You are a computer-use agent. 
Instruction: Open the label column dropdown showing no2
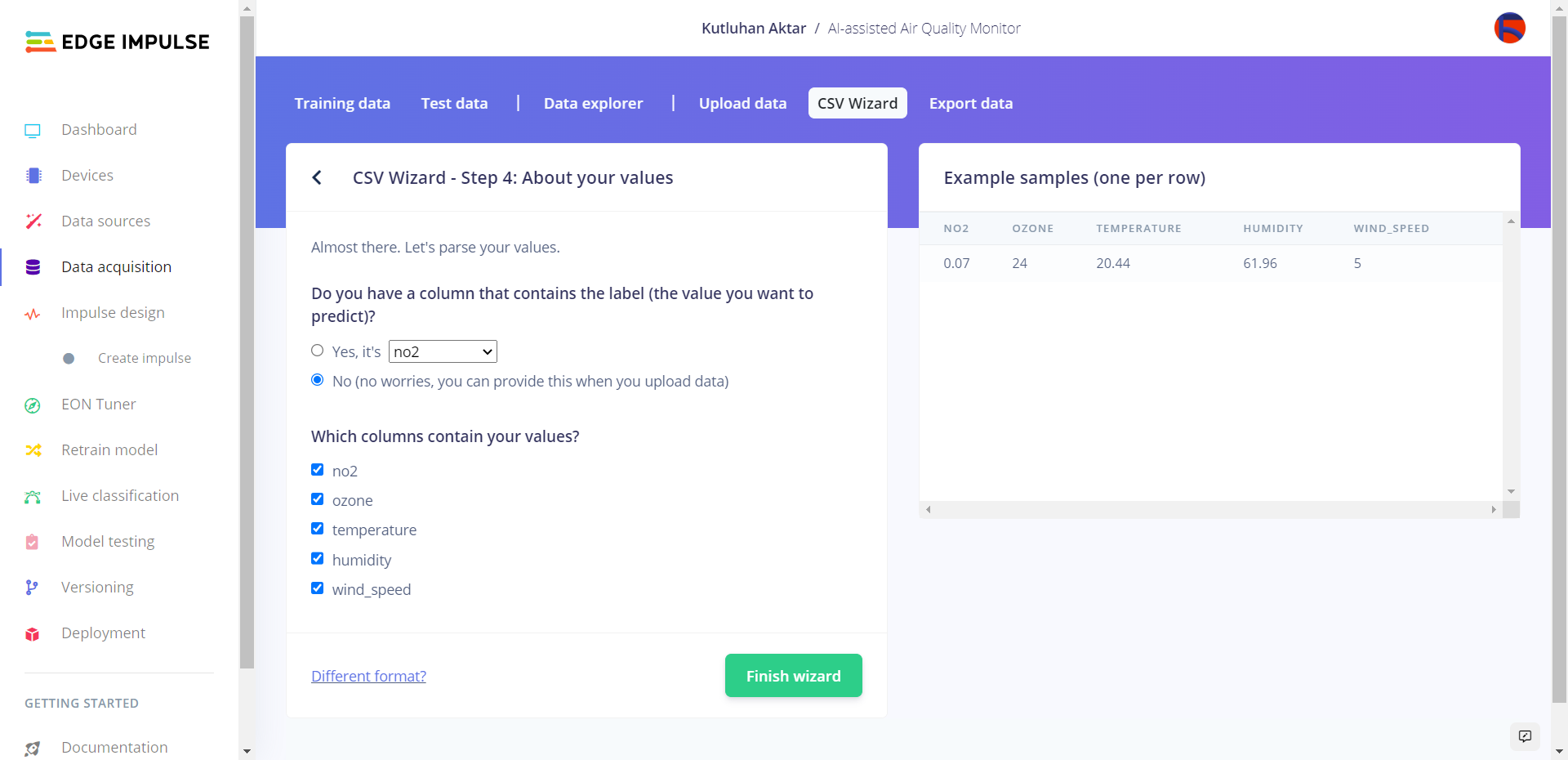pos(443,351)
